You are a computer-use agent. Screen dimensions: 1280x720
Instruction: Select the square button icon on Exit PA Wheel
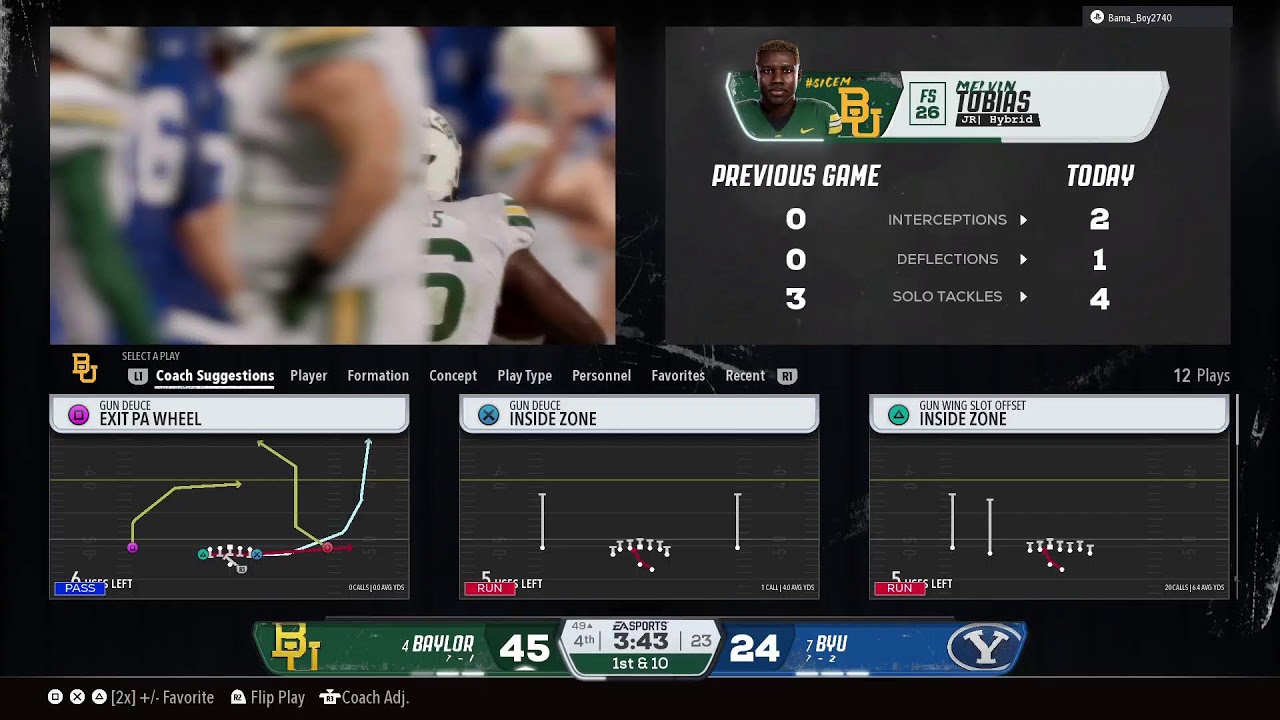pos(78,414)
